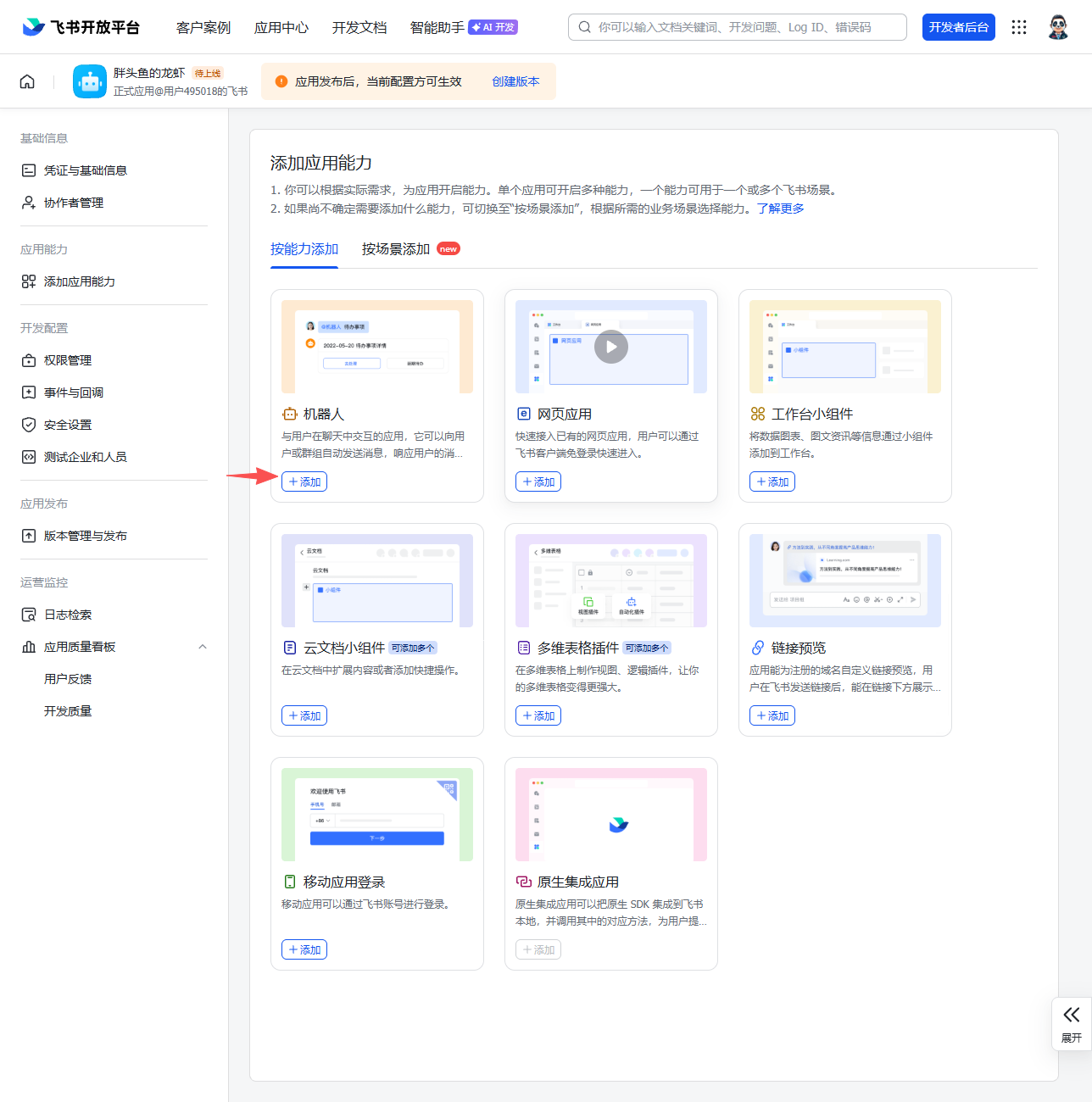
Task: Switch to 按能力添加 tab
Action: point(304,249)
